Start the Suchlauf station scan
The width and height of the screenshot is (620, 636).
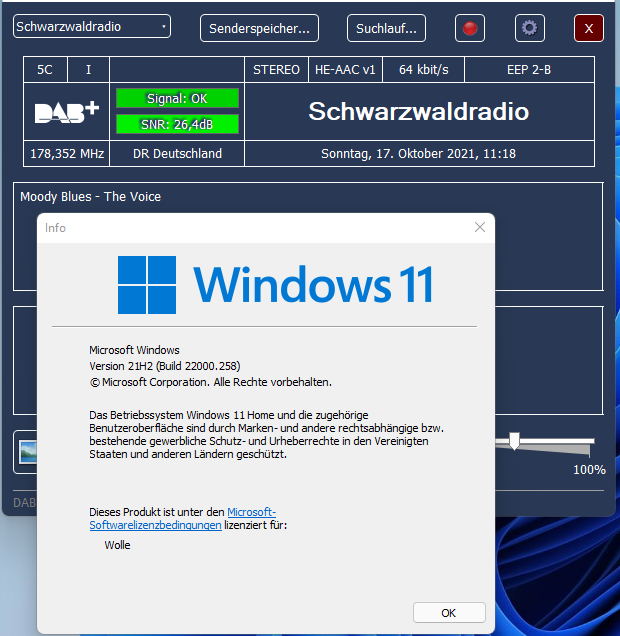[x=387, y=28]
